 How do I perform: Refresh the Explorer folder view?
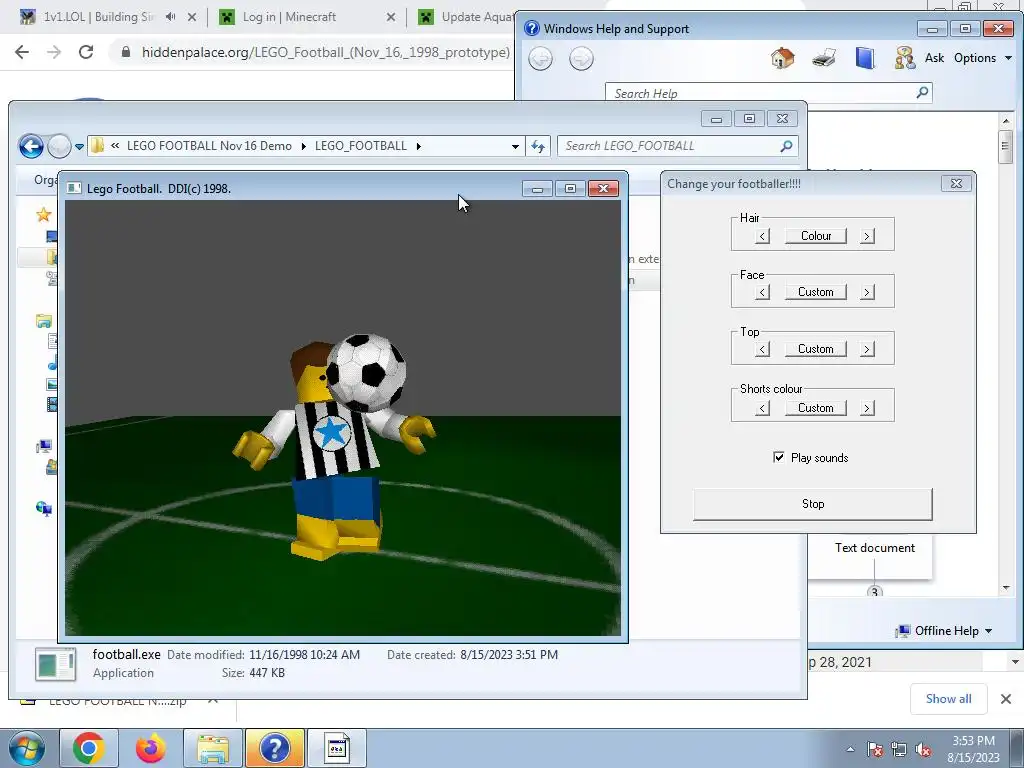537,146
